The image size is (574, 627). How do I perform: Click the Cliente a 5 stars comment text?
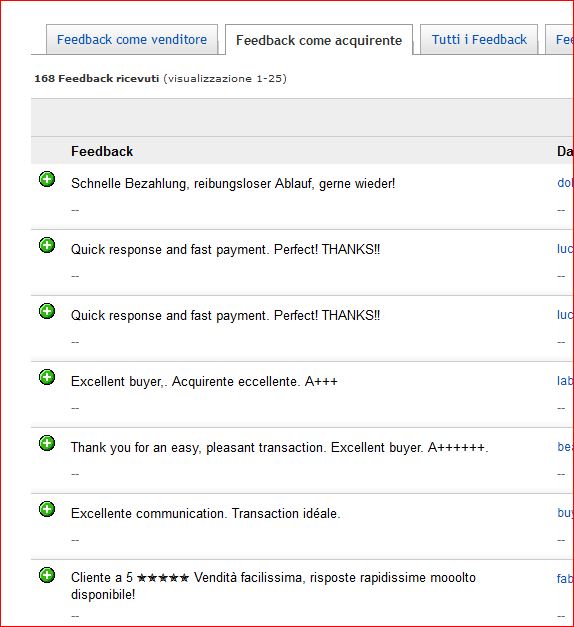tap(273, 586)
